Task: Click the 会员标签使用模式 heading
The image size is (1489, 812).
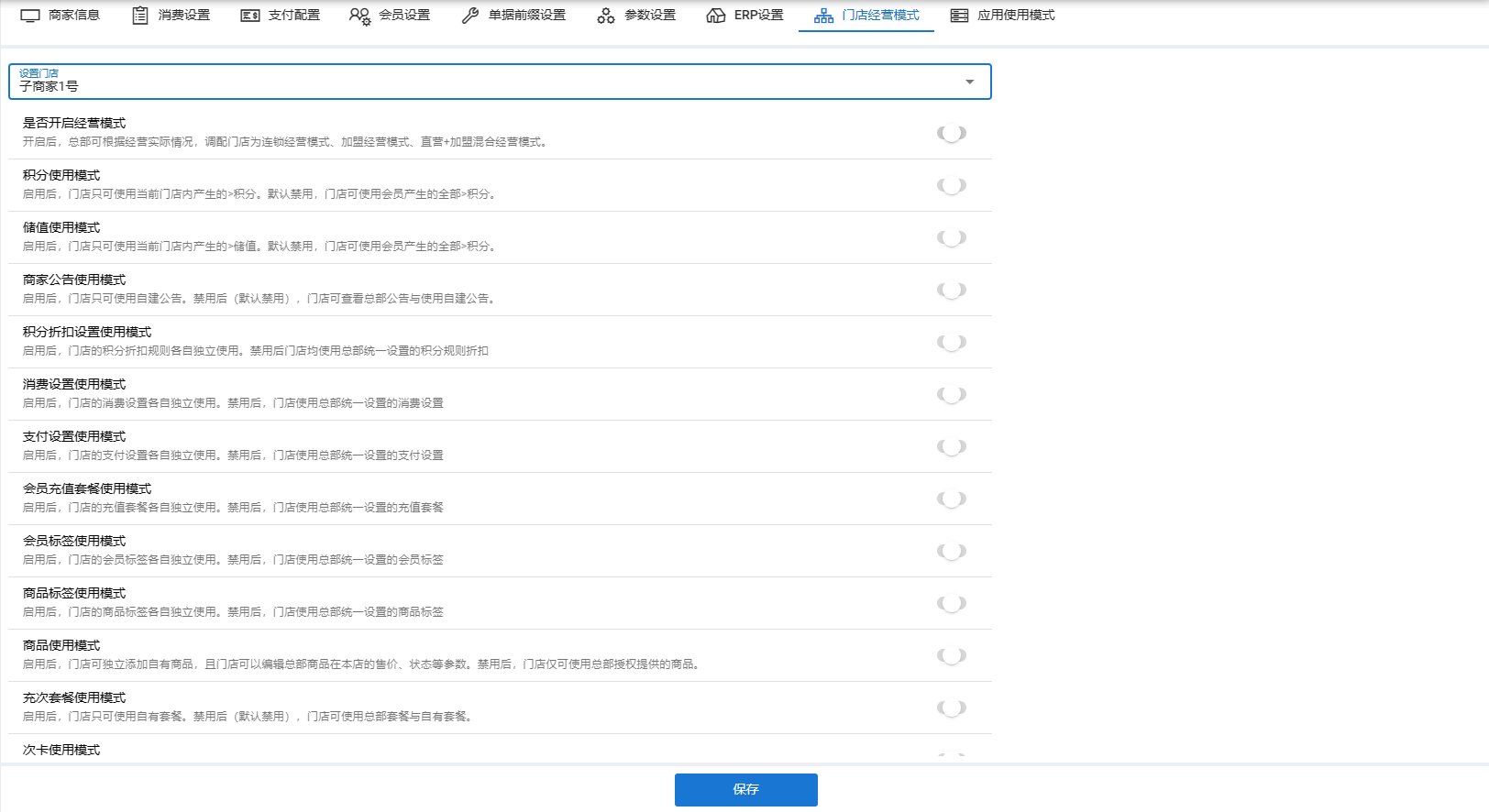Action: tap(74, 541)
